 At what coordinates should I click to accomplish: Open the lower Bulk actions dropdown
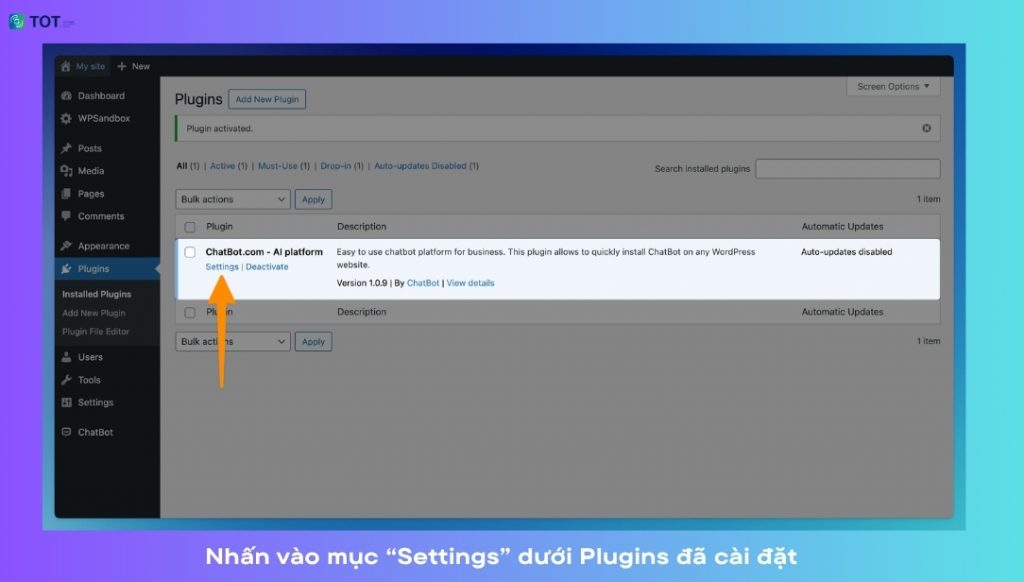tap(232, 341)
